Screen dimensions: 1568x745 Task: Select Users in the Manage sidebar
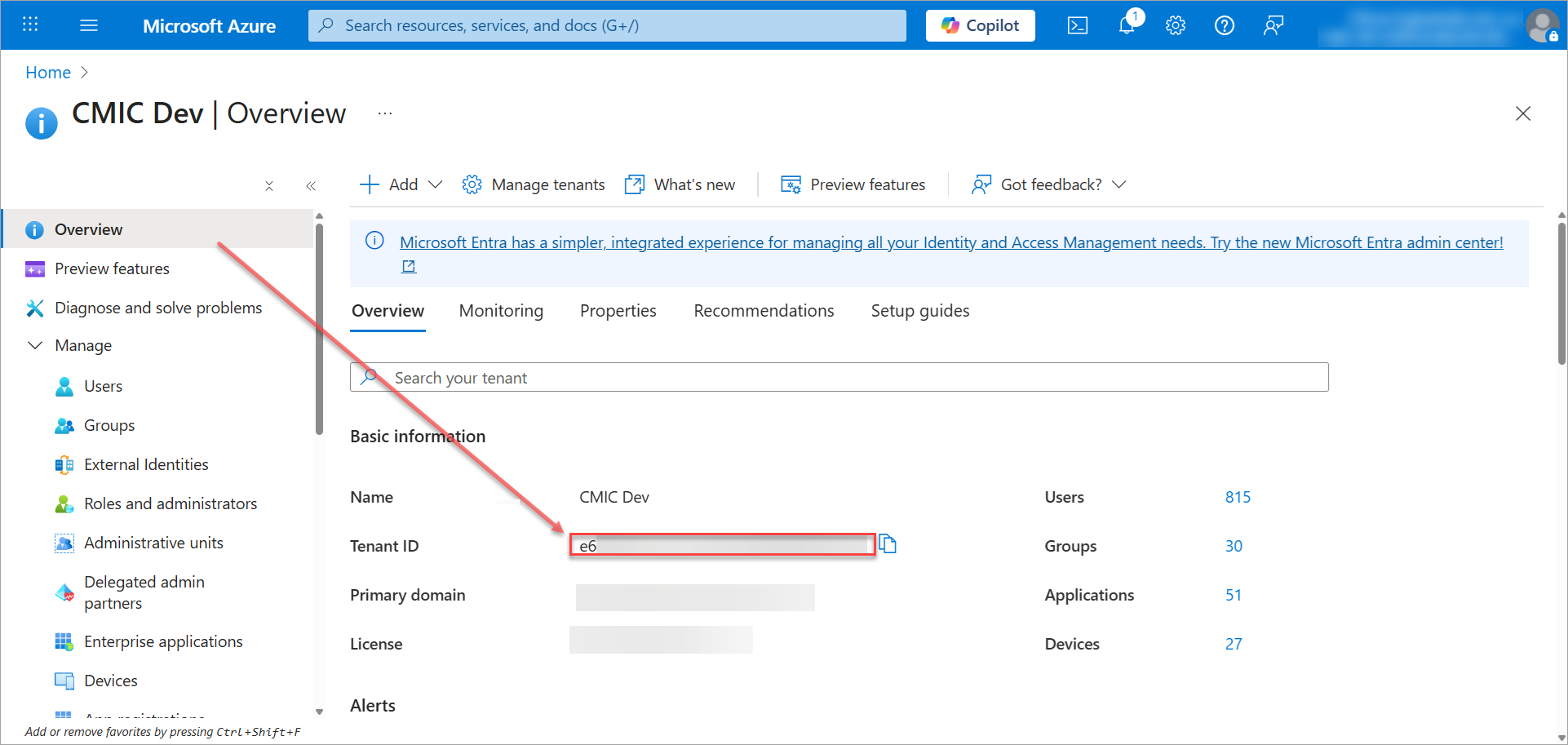[103, 386]
